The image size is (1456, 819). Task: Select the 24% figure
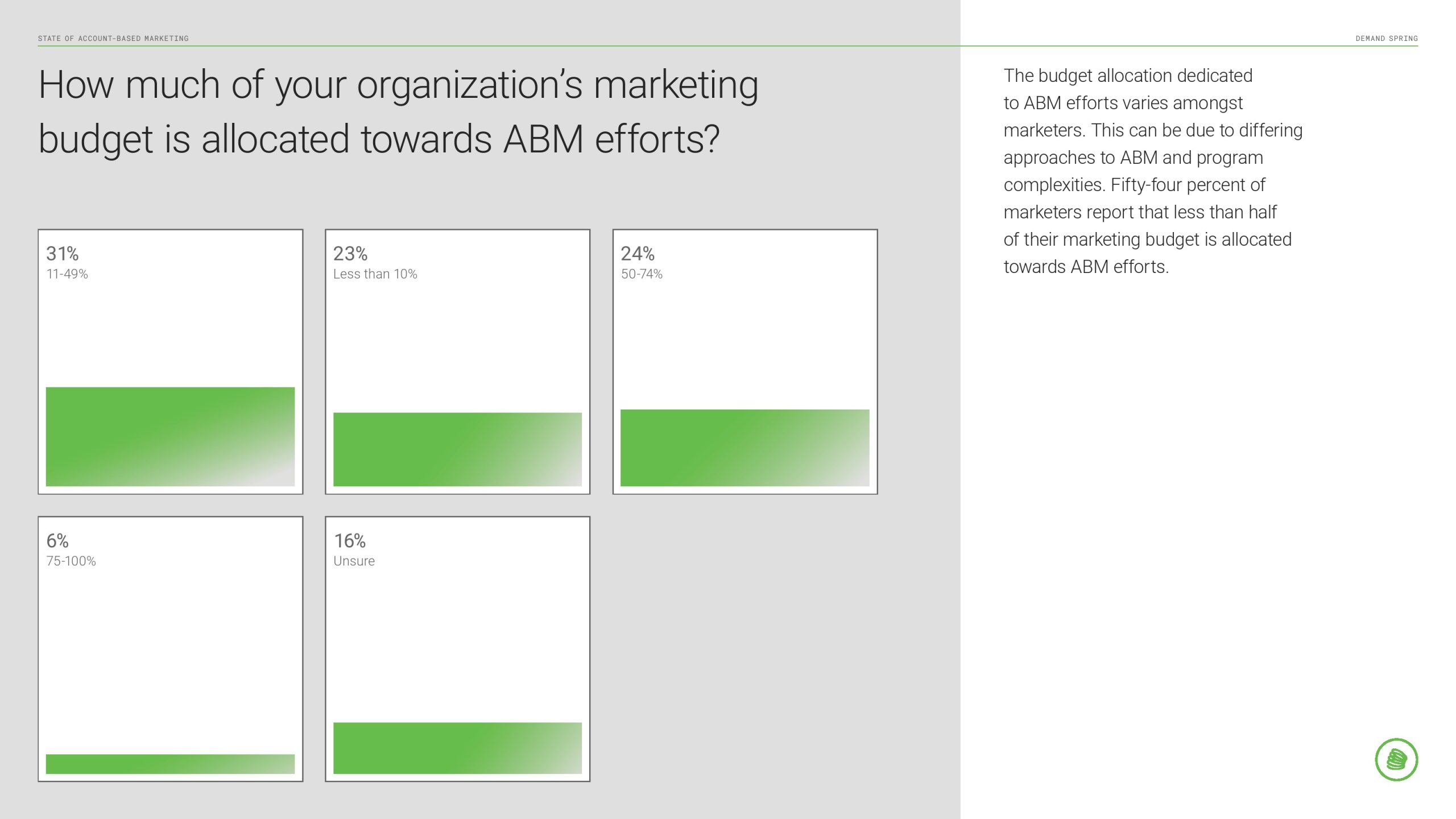638,254
